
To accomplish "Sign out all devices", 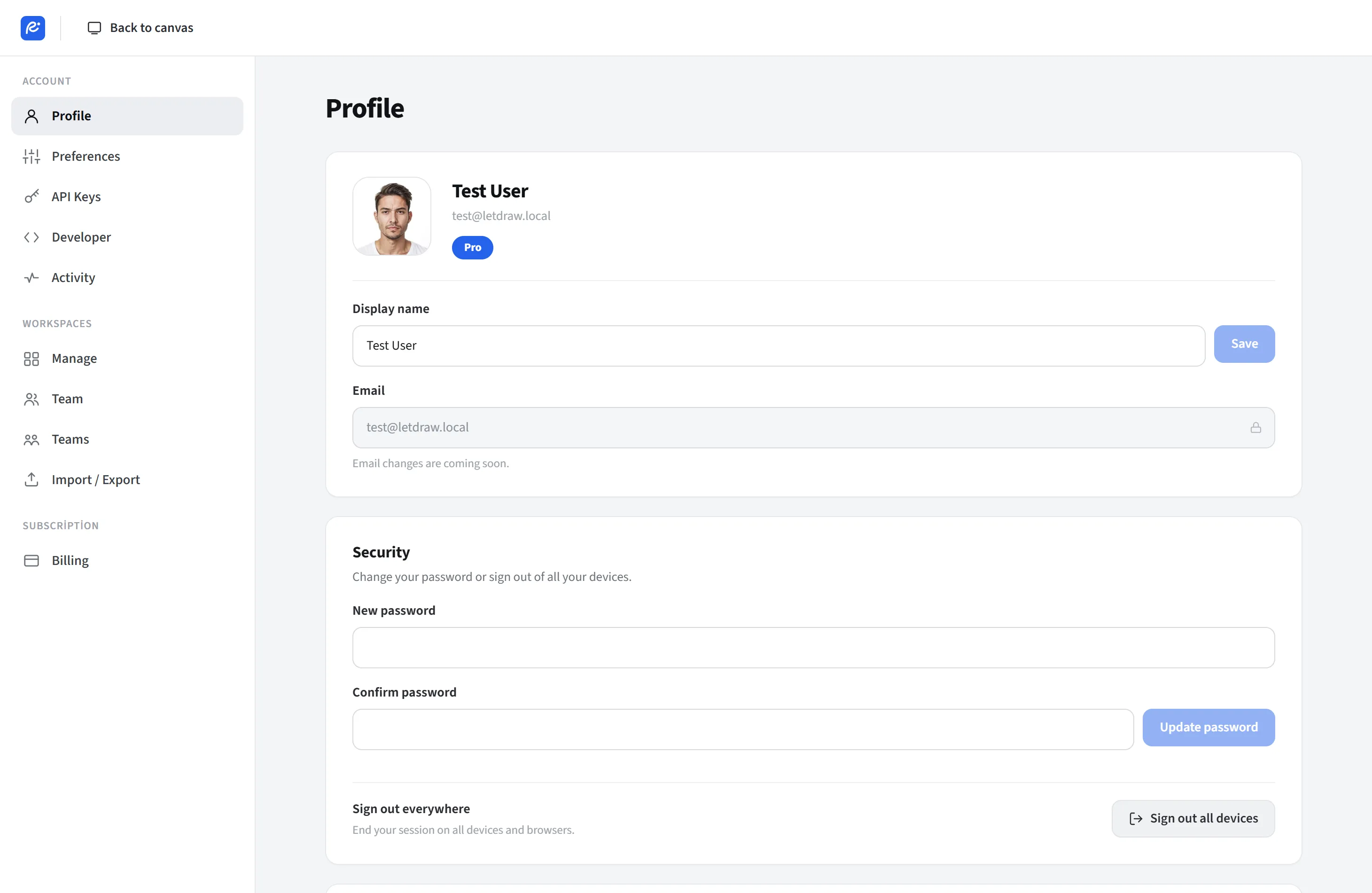I will pyautogui.click(x=1193, y=819).
